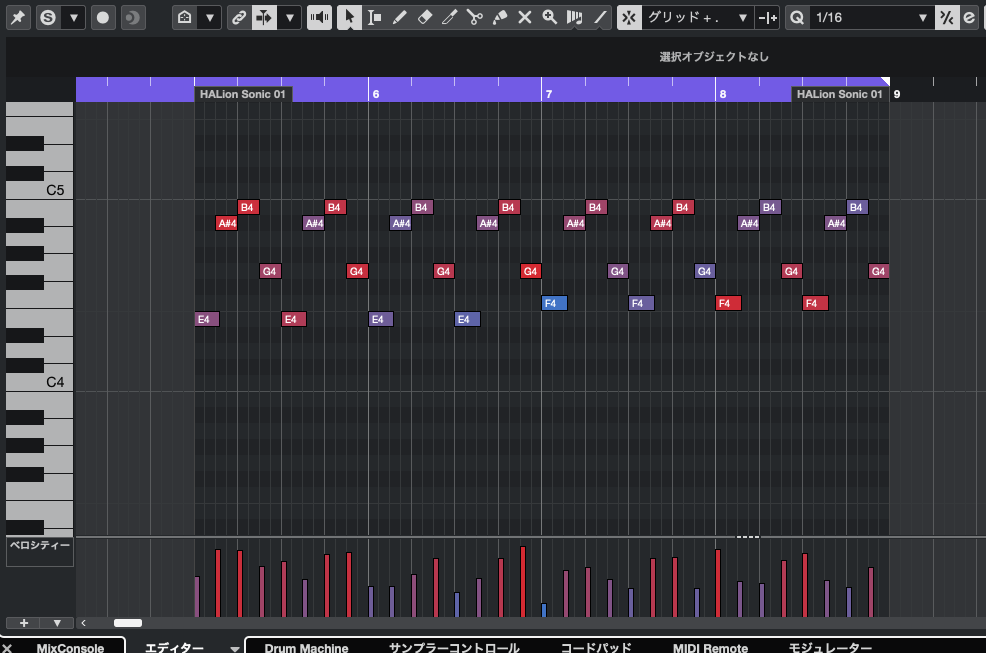The image size is (986, 653).
Task: Expand the Auto-Scroll options arrow
Action: pyautogui.click(x=289, y=17)
